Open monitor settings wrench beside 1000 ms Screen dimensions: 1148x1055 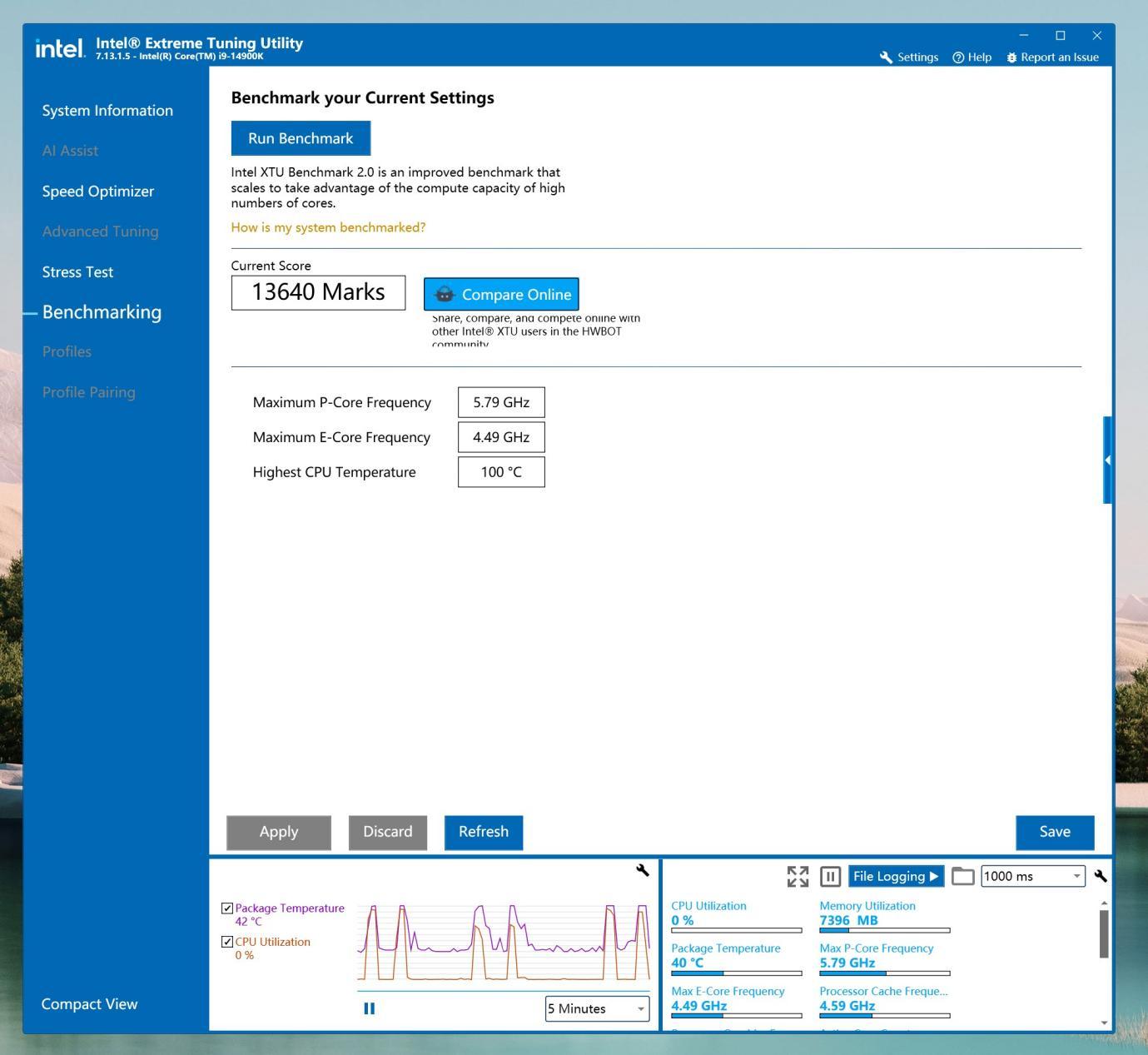point(1101,876)
